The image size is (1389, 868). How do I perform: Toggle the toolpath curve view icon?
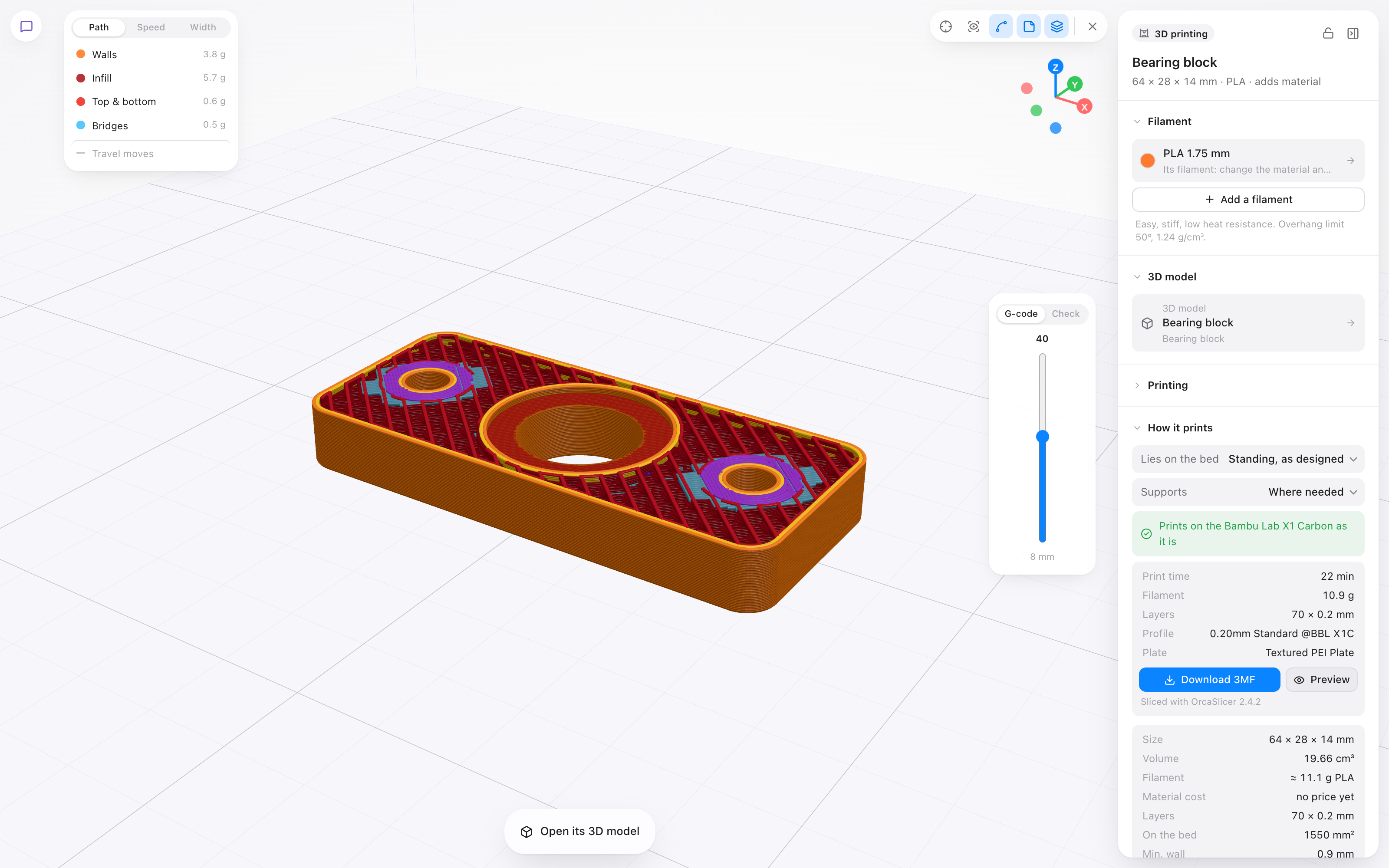[1001, 26]
